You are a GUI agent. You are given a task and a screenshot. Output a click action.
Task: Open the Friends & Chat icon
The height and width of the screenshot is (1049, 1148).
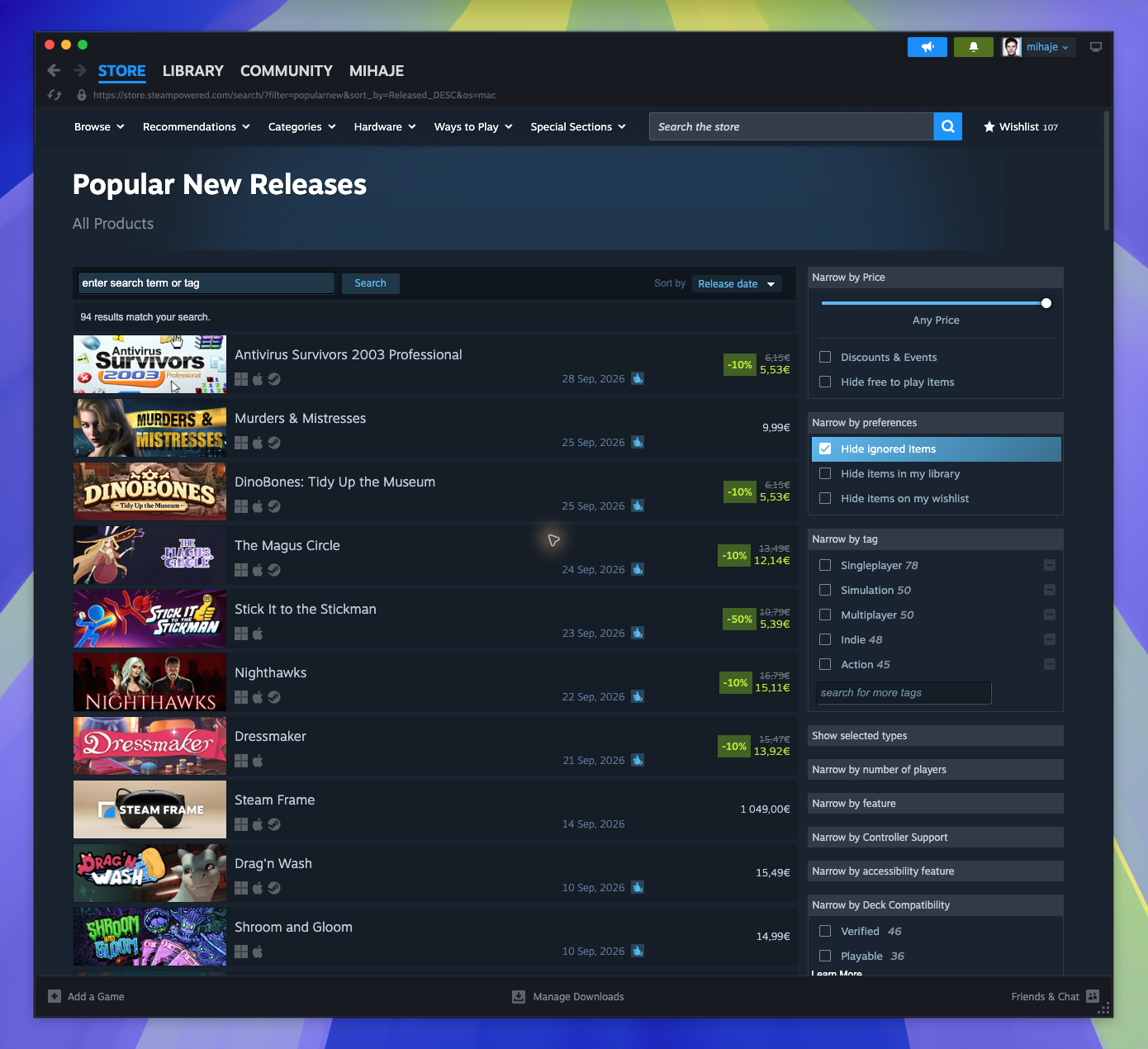[x=1093, y=996]
